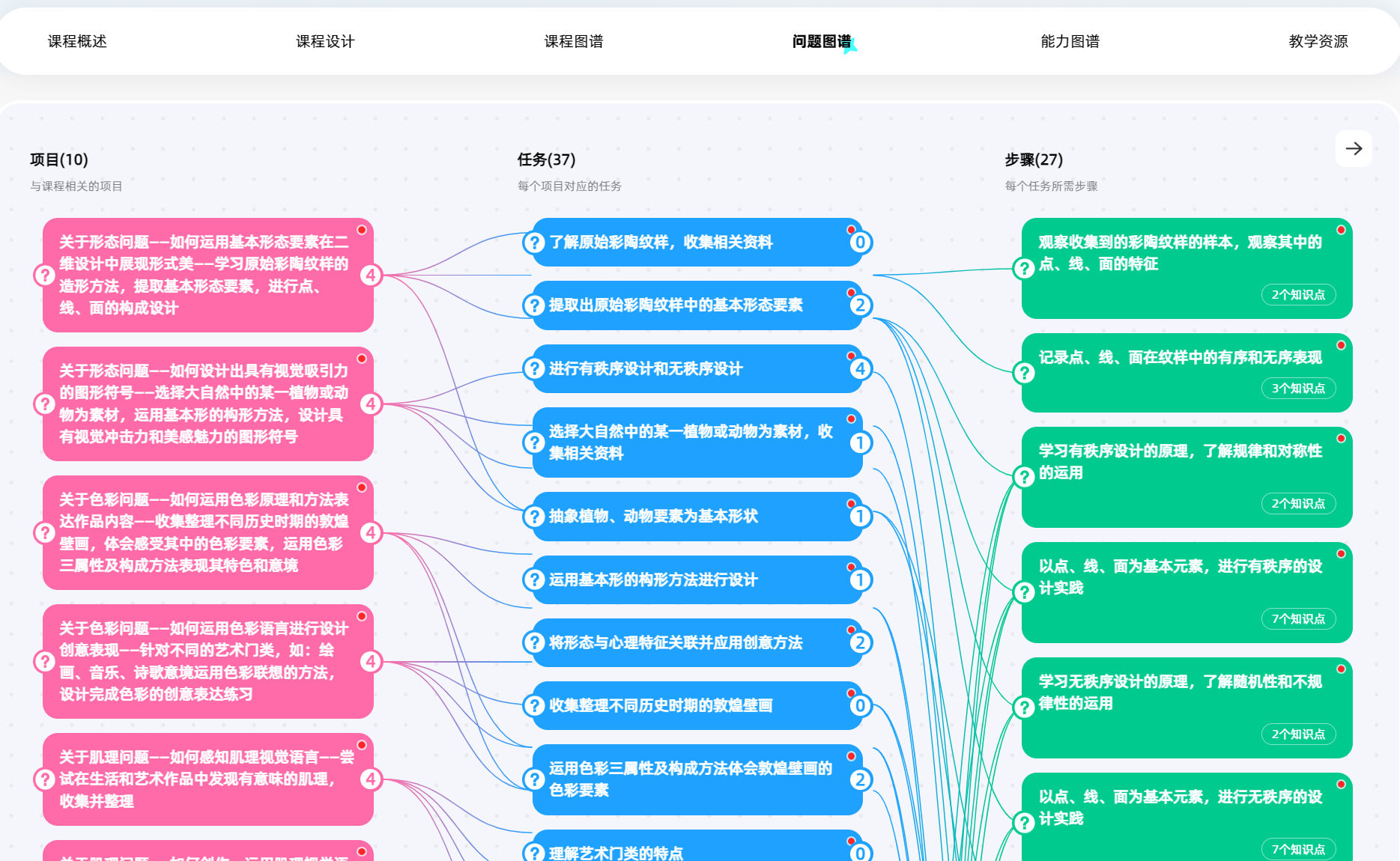Toggle red dot on 观察收集到的彩陶纹样 step

[1341, 230]
